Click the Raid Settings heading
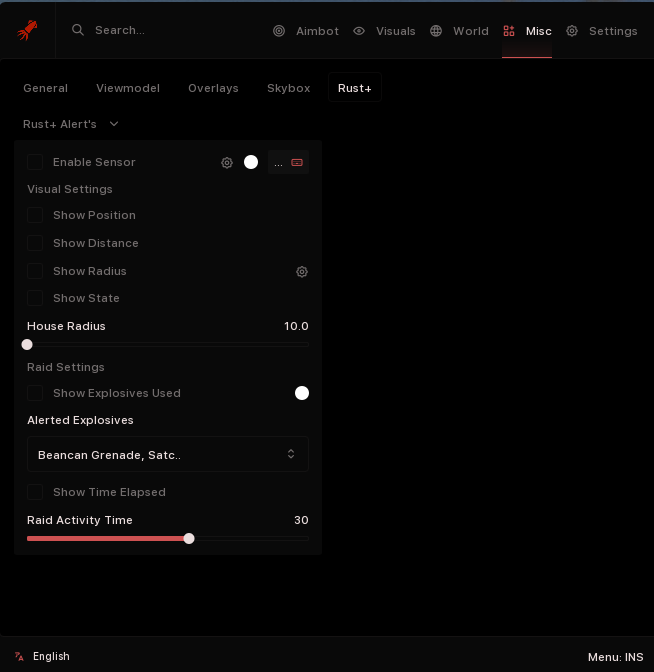Image resolution: width=654 pixels, height=672 pixels. pos(66,367)
